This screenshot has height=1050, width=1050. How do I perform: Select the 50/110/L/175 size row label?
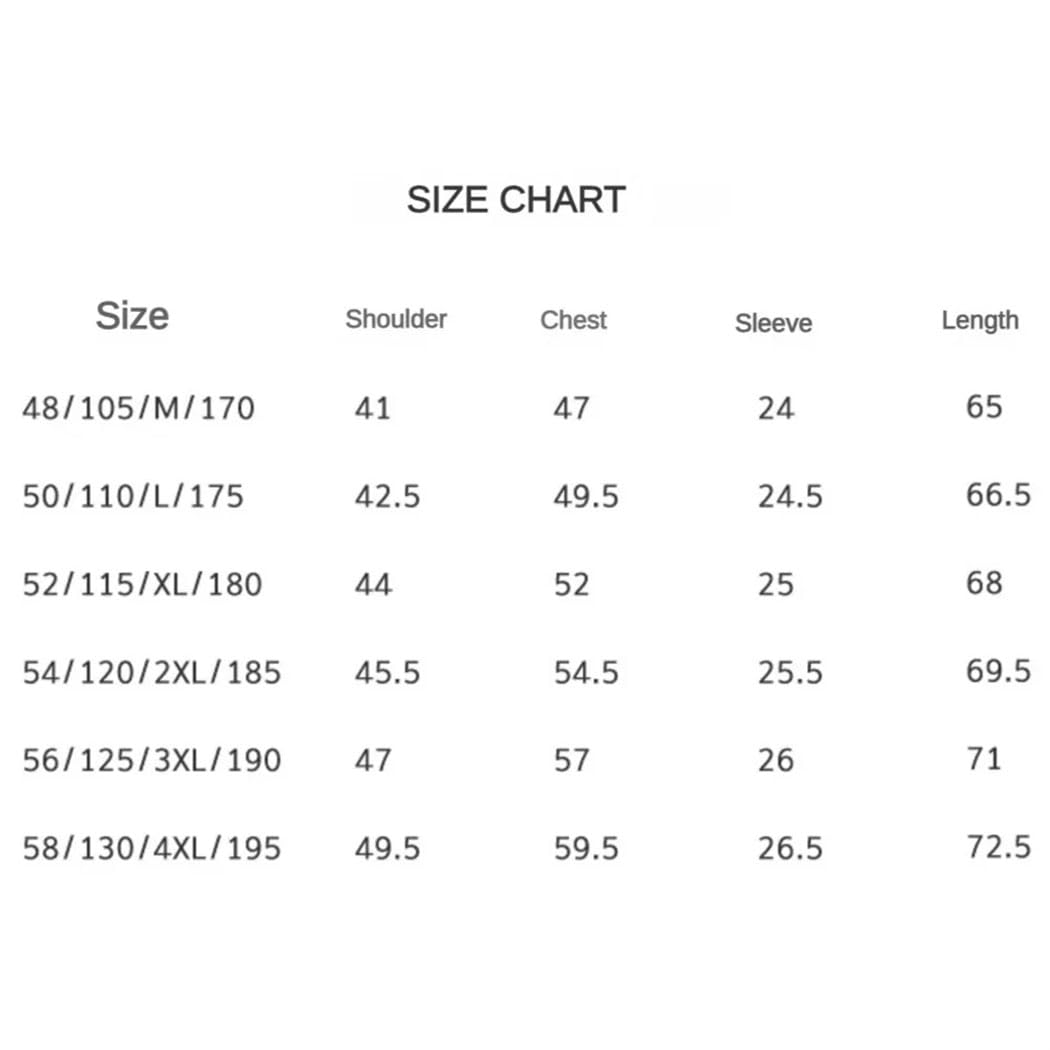pyautogui.click(x=133, y=496)
